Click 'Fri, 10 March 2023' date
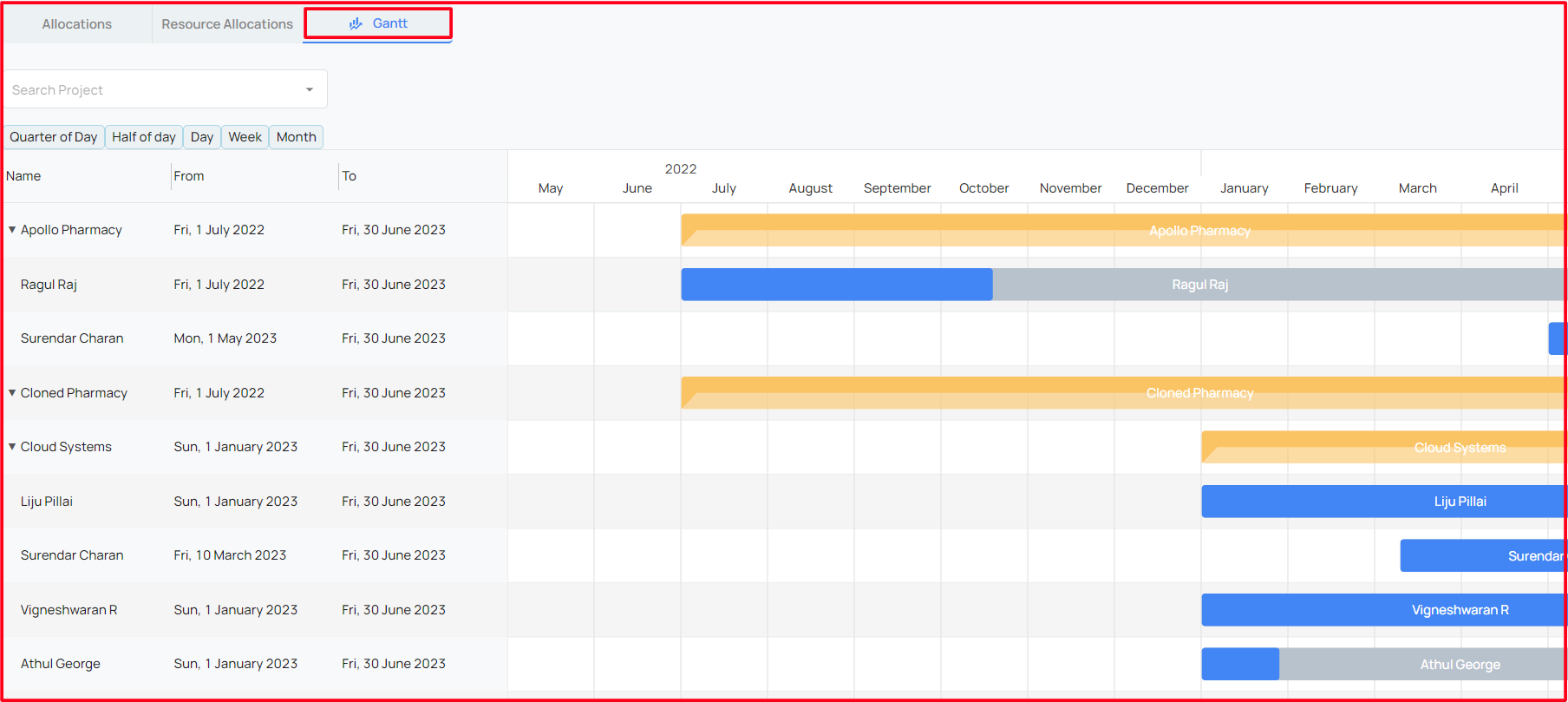 click(x=230, y=555)
